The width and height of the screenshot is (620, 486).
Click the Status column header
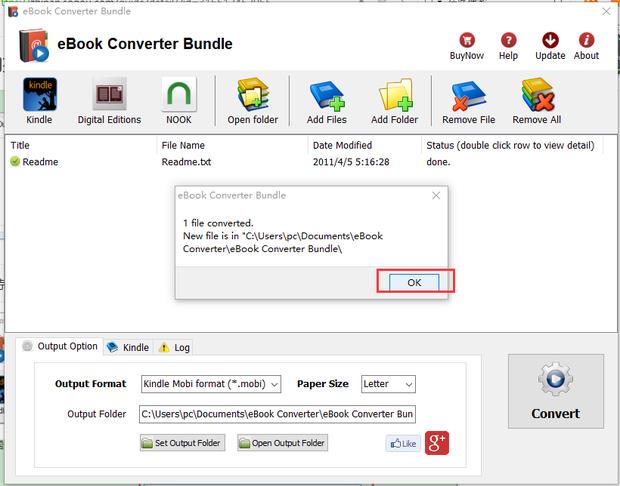[512, 145]
